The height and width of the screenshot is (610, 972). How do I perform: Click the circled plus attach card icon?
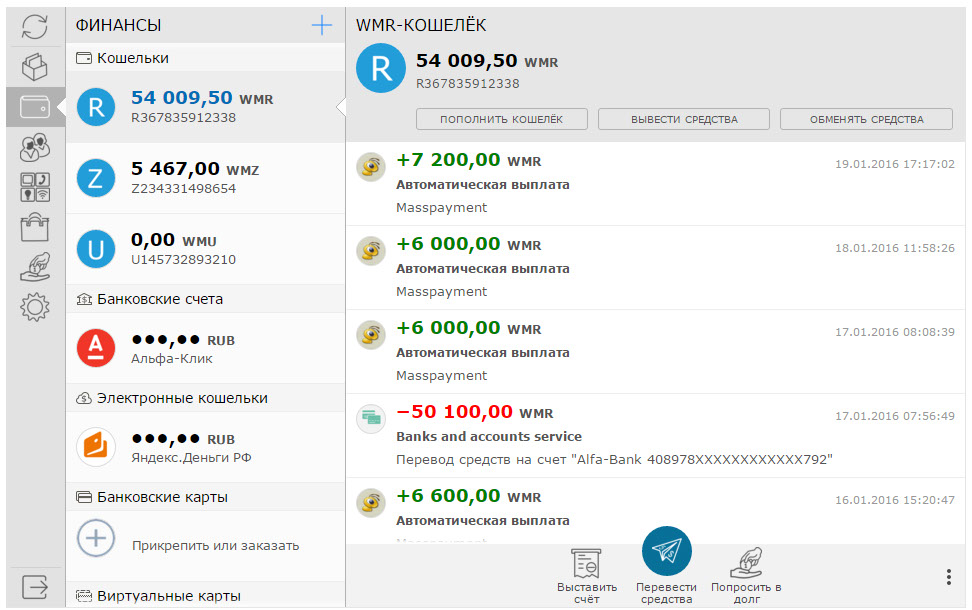95,537
